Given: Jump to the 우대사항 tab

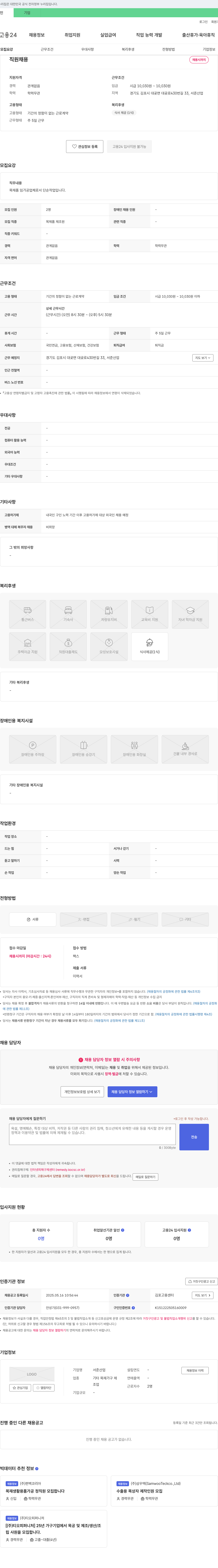Looking at the screenshot, I should coord(88,49).
